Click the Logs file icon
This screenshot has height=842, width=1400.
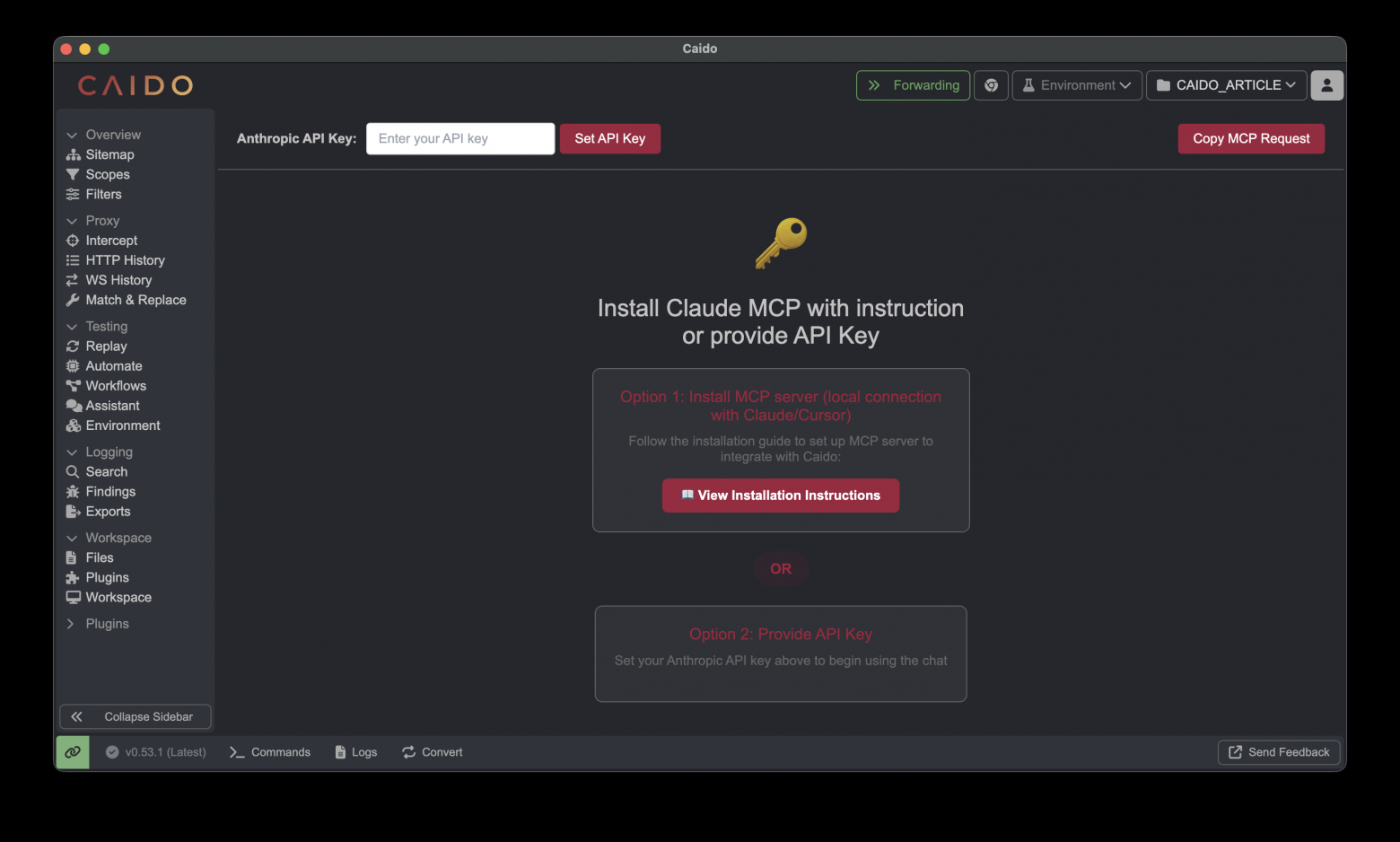pyautogui.click(x=340, y=752)
